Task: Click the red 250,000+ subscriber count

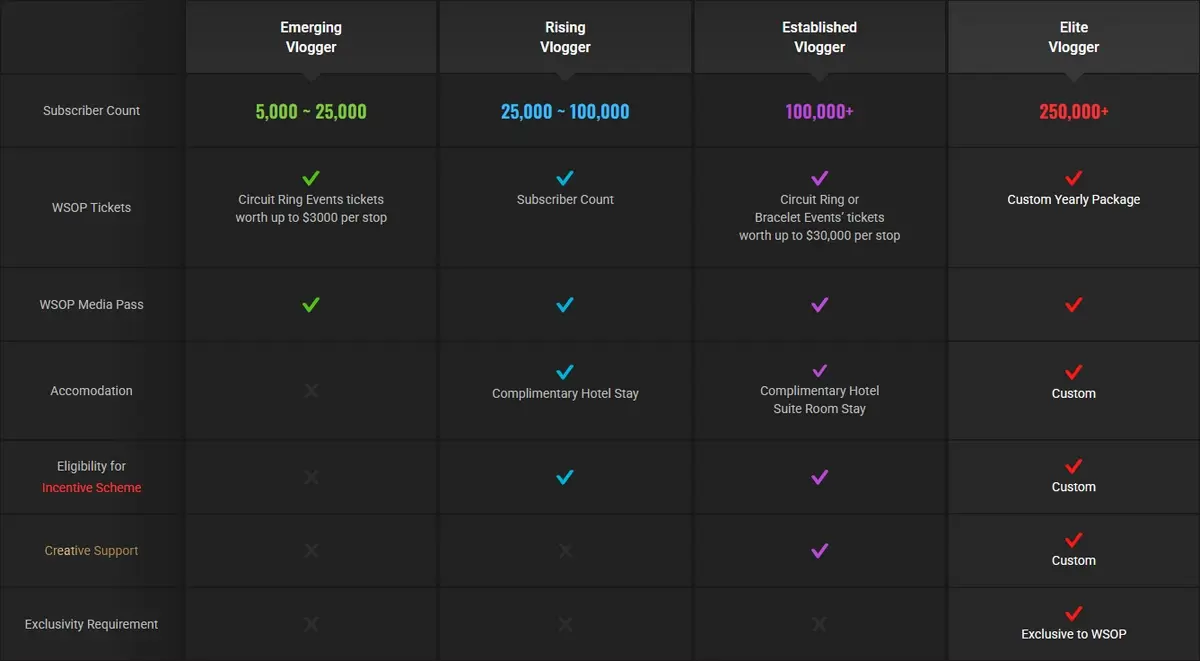Action: click(1074, 111)
